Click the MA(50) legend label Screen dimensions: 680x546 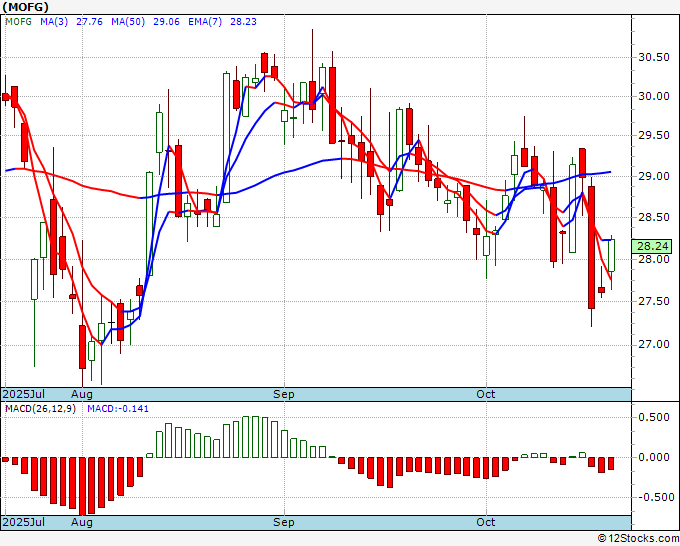point(128,22)
